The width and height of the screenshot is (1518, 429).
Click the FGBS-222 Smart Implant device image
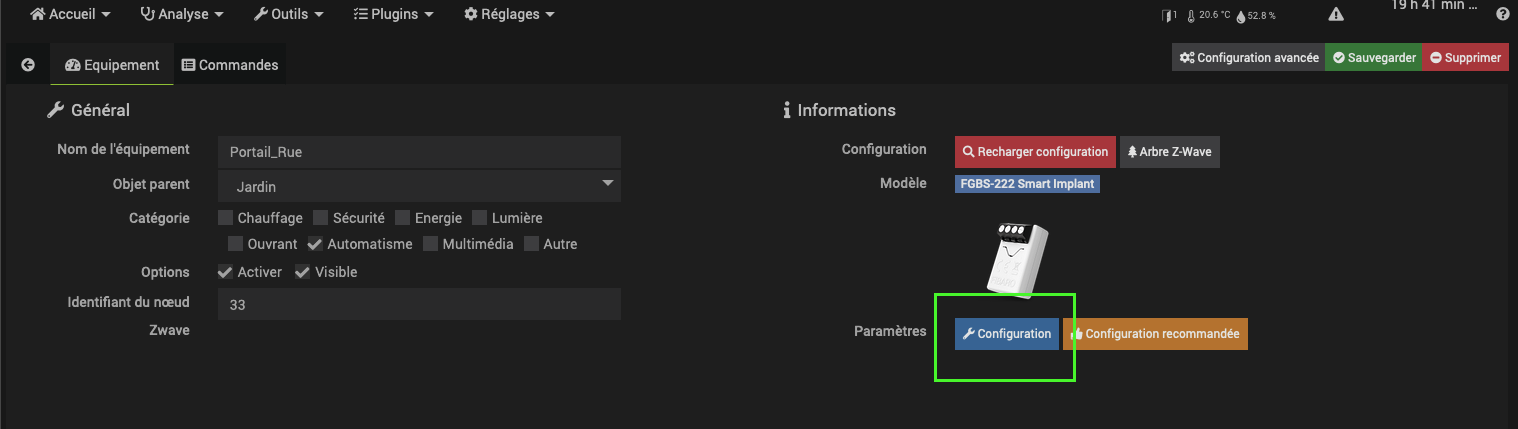point(1015,258)
